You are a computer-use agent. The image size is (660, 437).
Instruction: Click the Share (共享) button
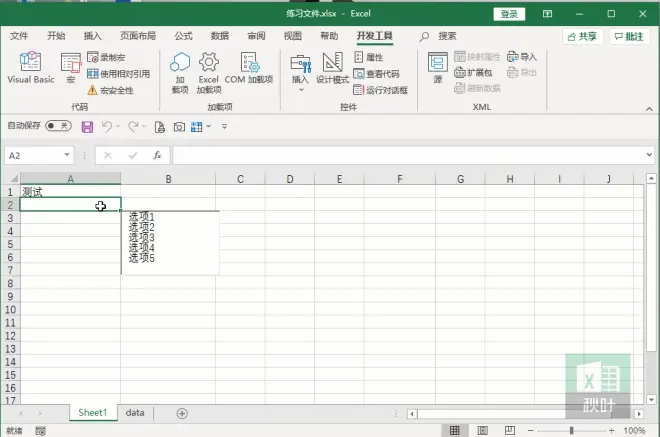pos(583,37)
